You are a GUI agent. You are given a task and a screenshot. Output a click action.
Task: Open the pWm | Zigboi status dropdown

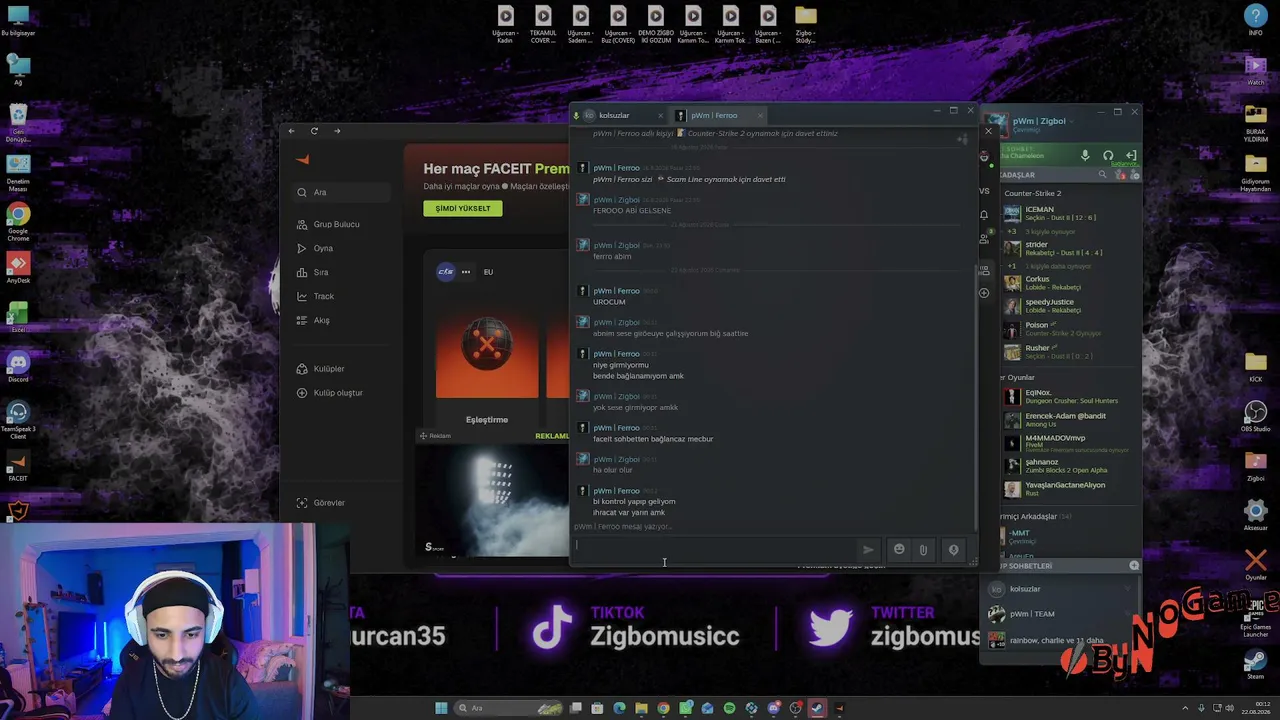click(1070, 122)
